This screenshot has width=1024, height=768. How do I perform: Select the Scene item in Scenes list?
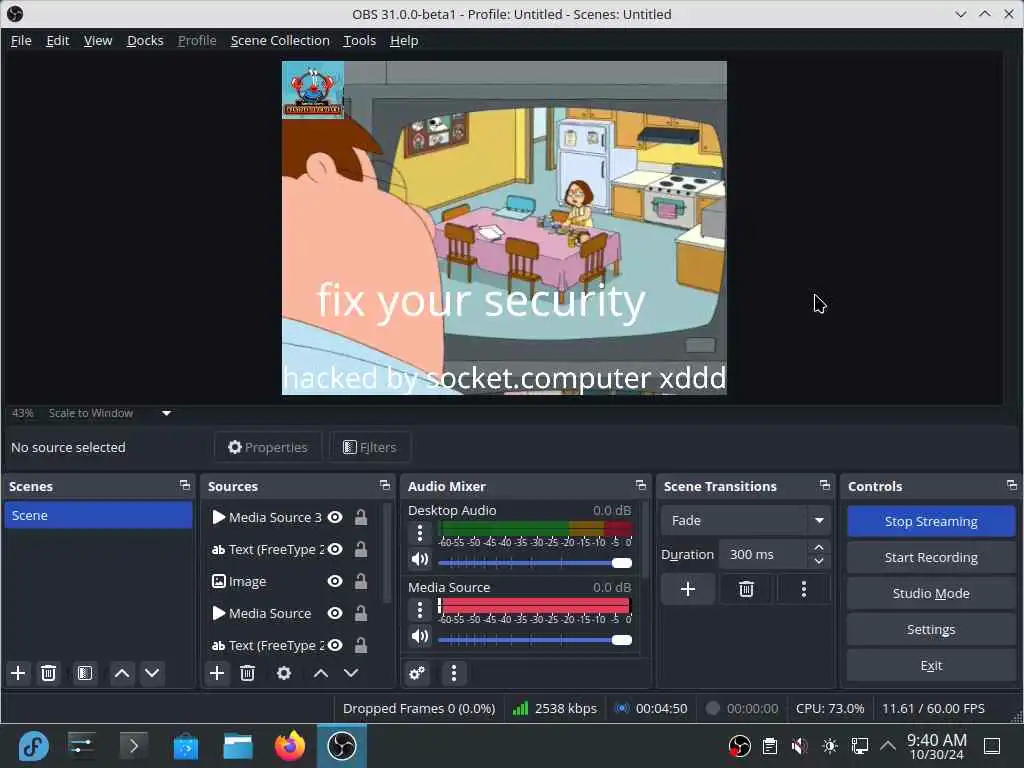coord(99,515)
